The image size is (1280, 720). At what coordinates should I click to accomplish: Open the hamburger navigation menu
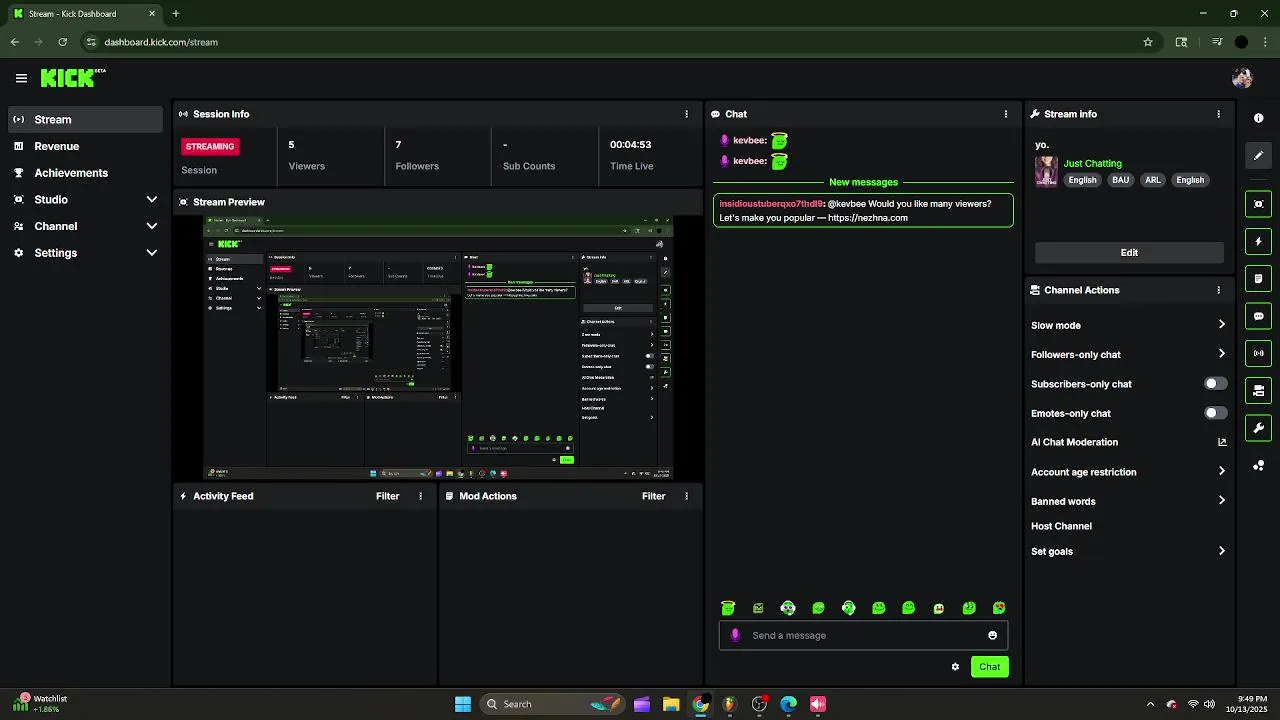click(21, 78)
